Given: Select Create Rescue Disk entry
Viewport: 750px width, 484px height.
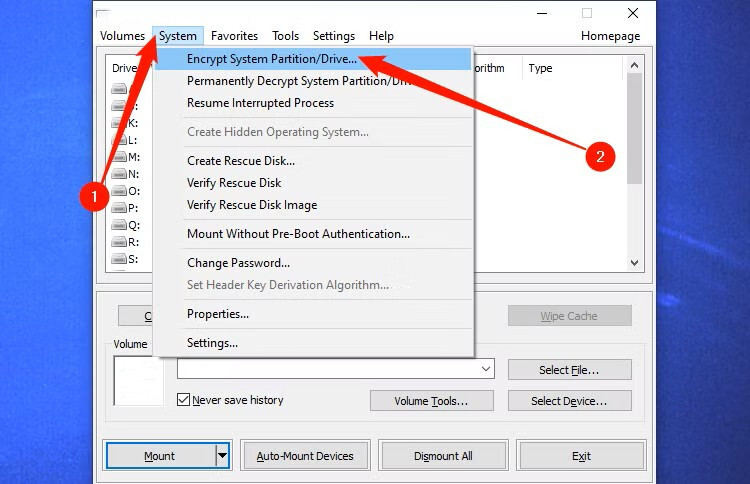Looking at the screenshot, I should [x=313, y=161].
